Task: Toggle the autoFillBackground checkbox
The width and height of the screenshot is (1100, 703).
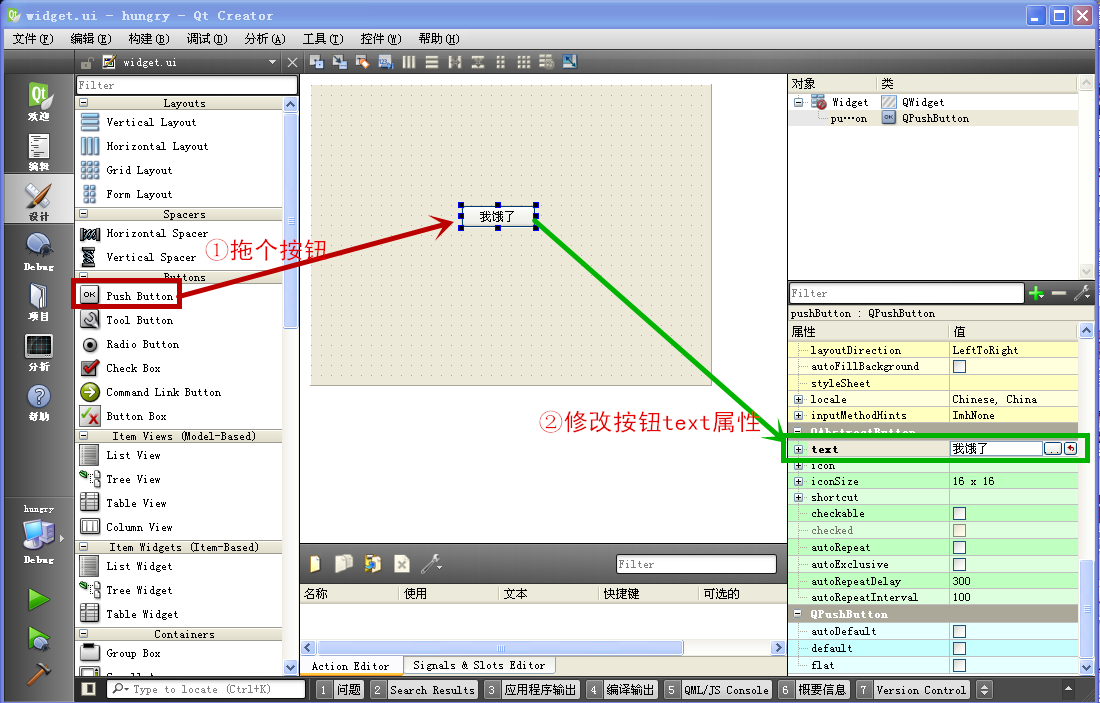Action: tap(959, 366)
